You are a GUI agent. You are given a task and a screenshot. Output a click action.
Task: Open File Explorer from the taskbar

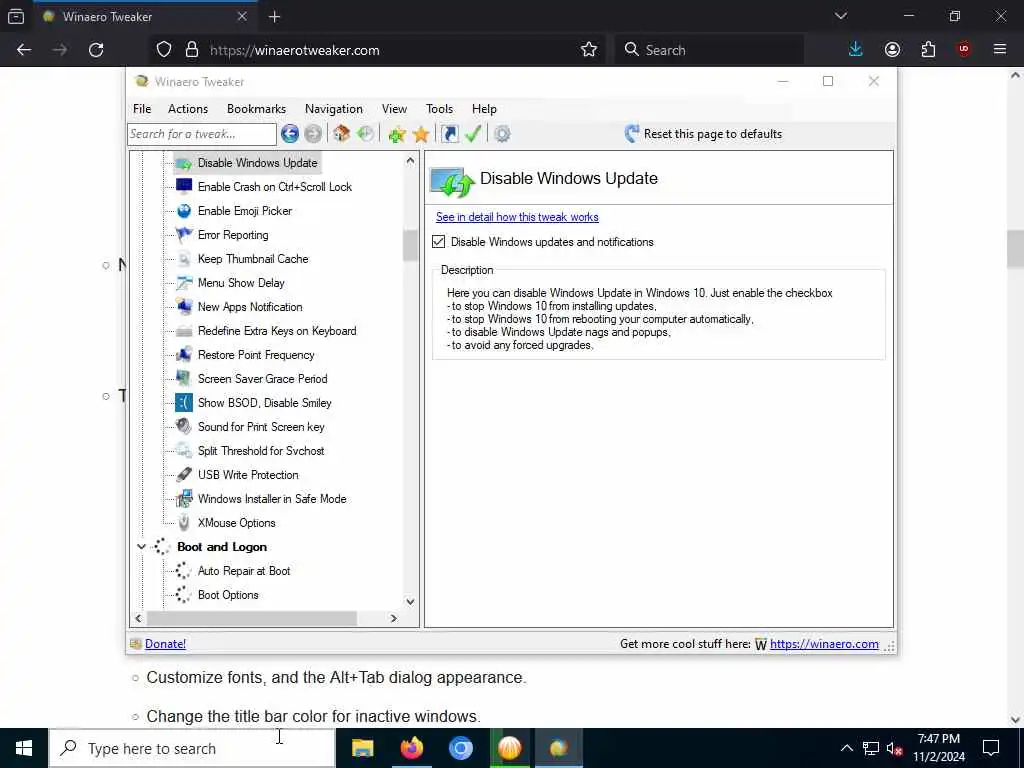coord(362,748)
